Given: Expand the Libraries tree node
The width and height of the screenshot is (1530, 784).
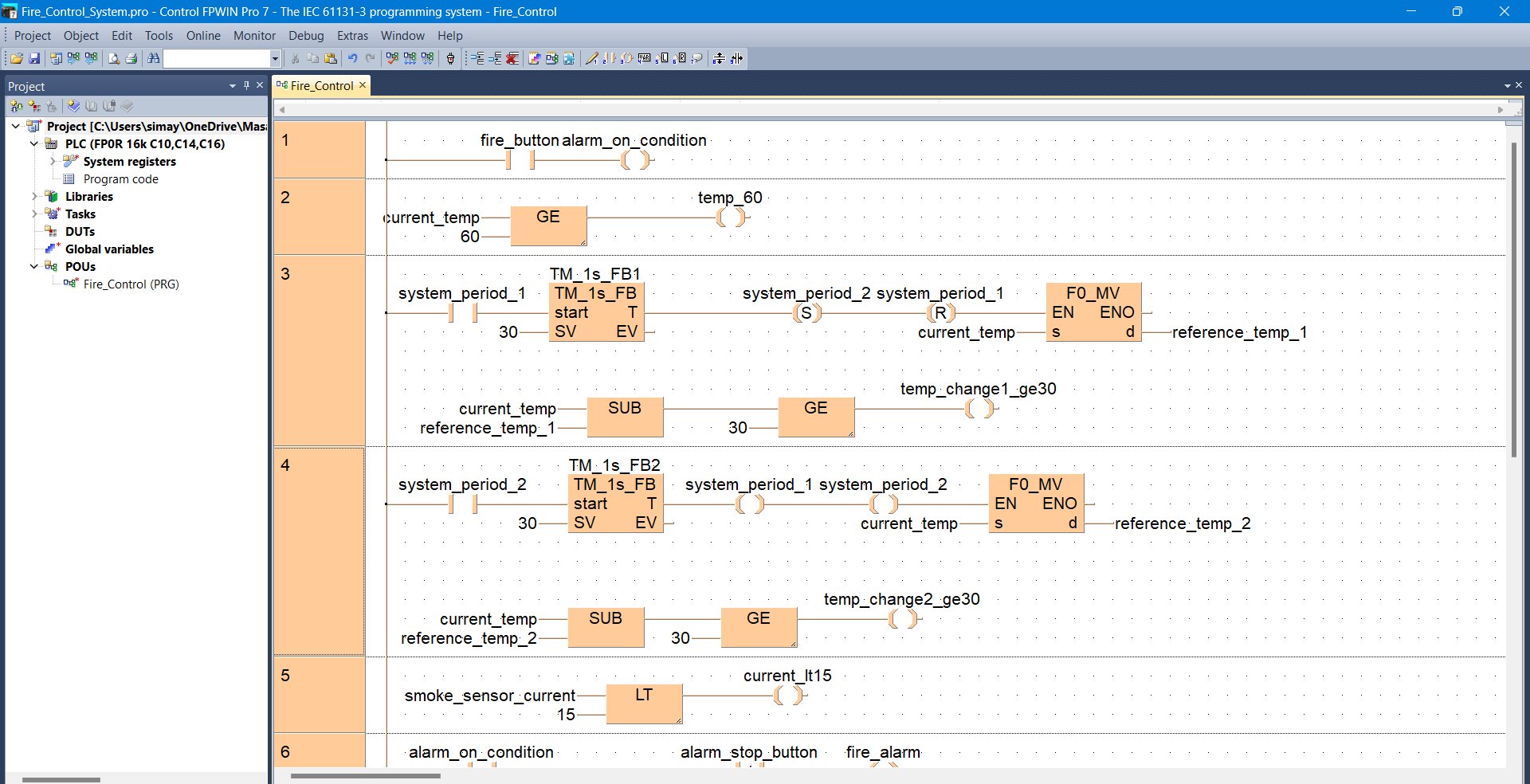Looking at the screenshot, I should pyautogui.click(x=34, y=196).
